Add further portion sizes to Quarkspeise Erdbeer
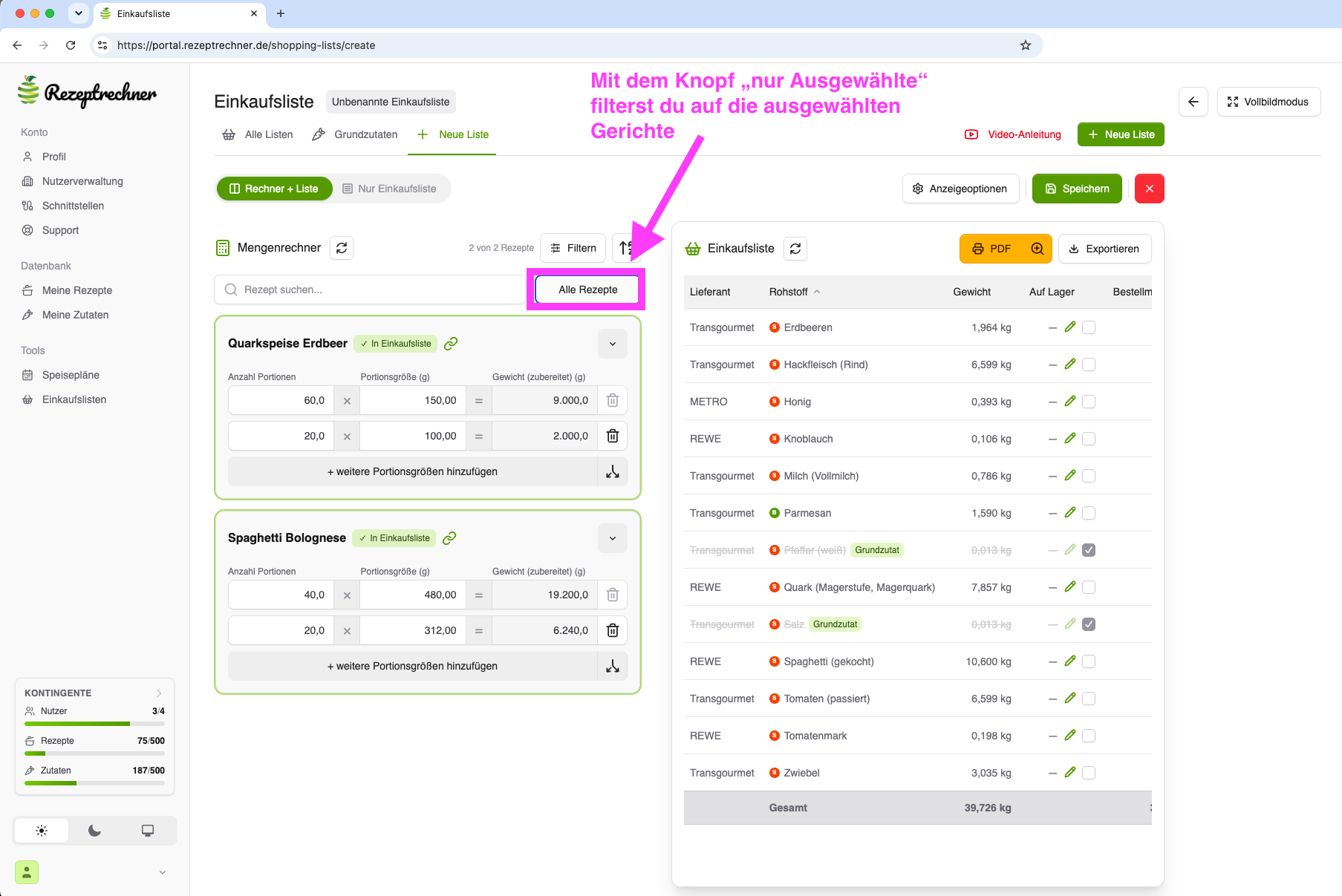The width and height of the screenshot is (1342, 896). coord(412,471)
